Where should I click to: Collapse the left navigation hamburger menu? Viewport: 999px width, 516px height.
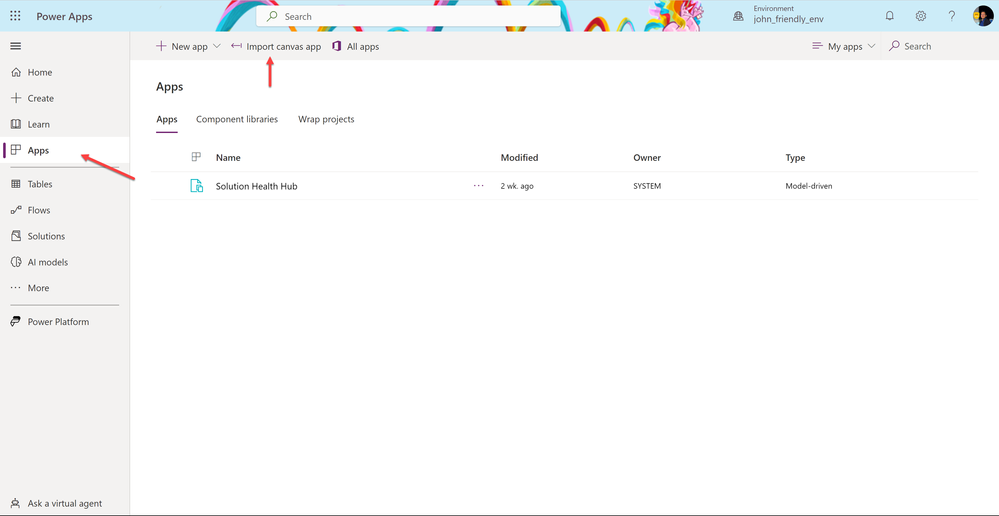(16, 46)
